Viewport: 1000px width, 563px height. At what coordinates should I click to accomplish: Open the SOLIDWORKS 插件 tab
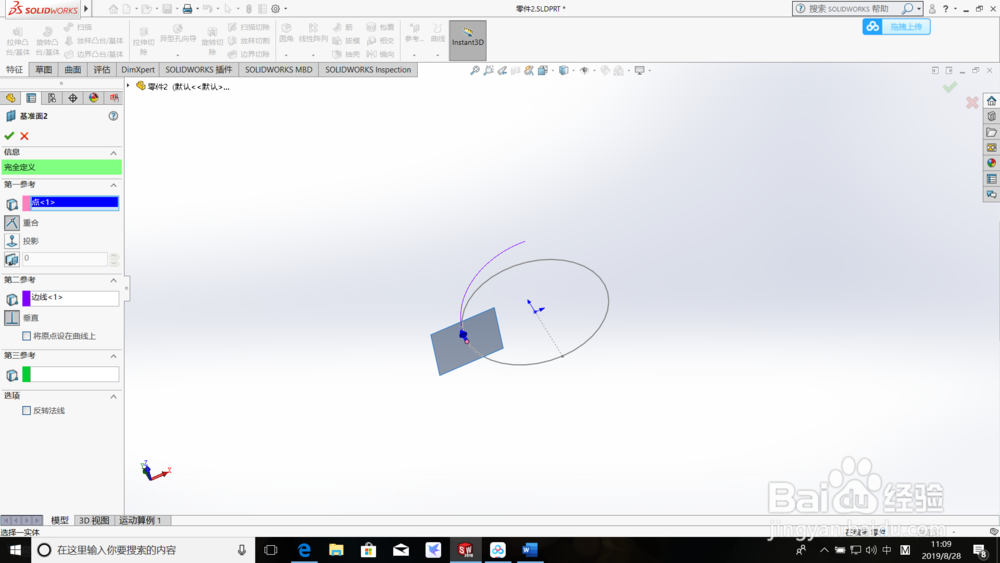[x=199, y=69]
